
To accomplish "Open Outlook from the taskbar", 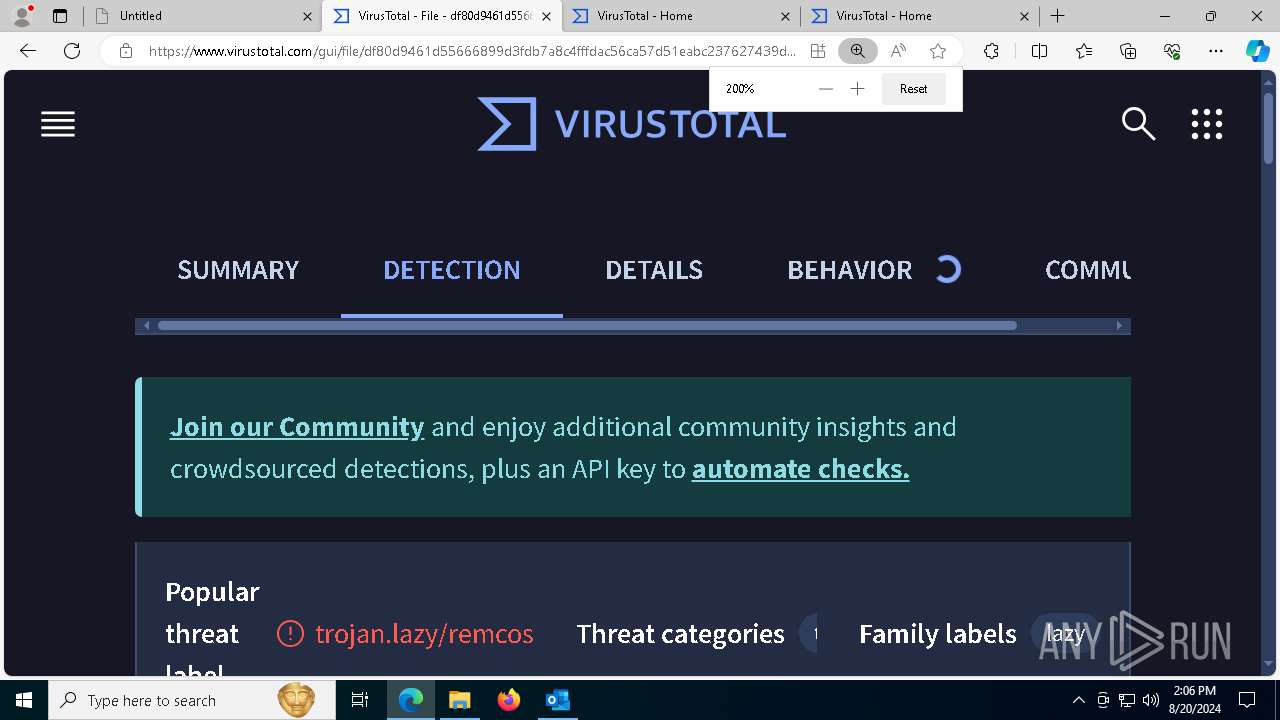I will [557, 700].
